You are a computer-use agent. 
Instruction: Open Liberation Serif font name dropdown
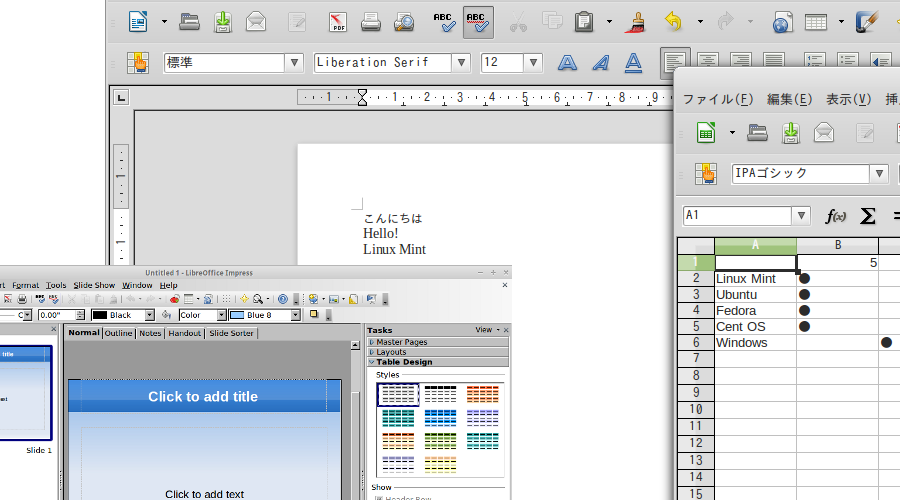(461, 63)
